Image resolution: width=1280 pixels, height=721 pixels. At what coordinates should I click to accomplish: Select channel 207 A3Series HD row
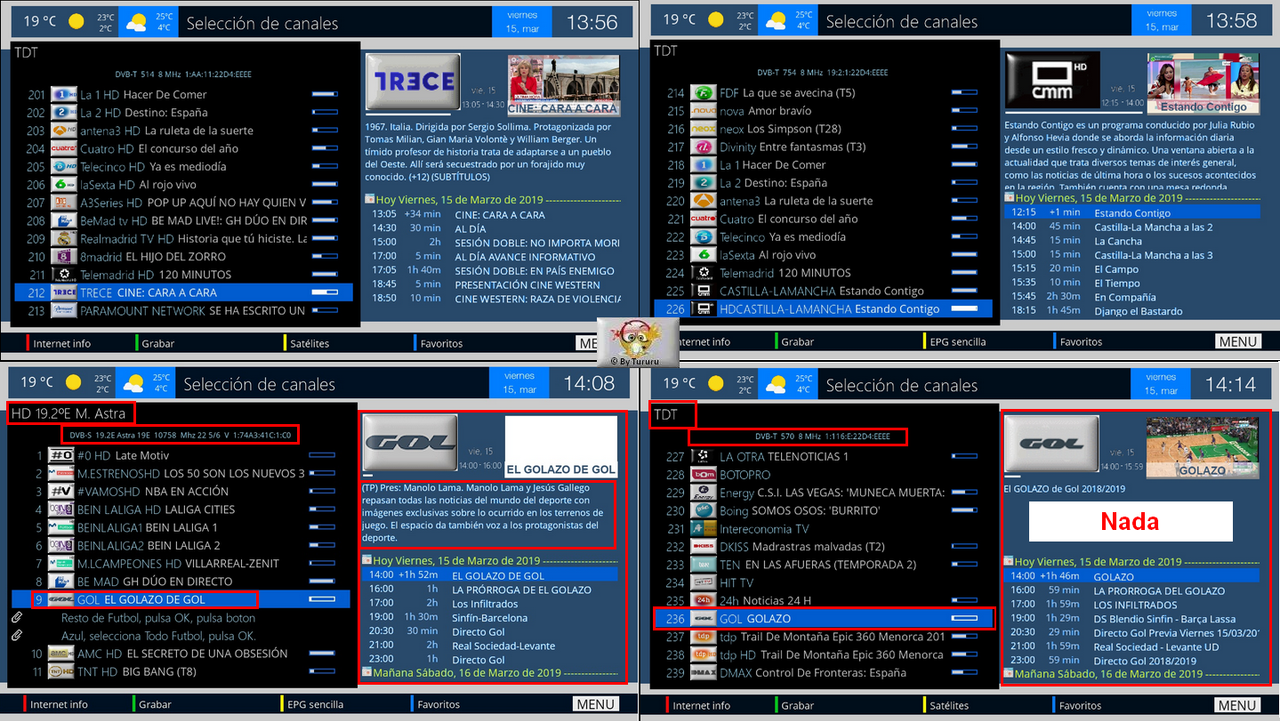click(183, 203)
